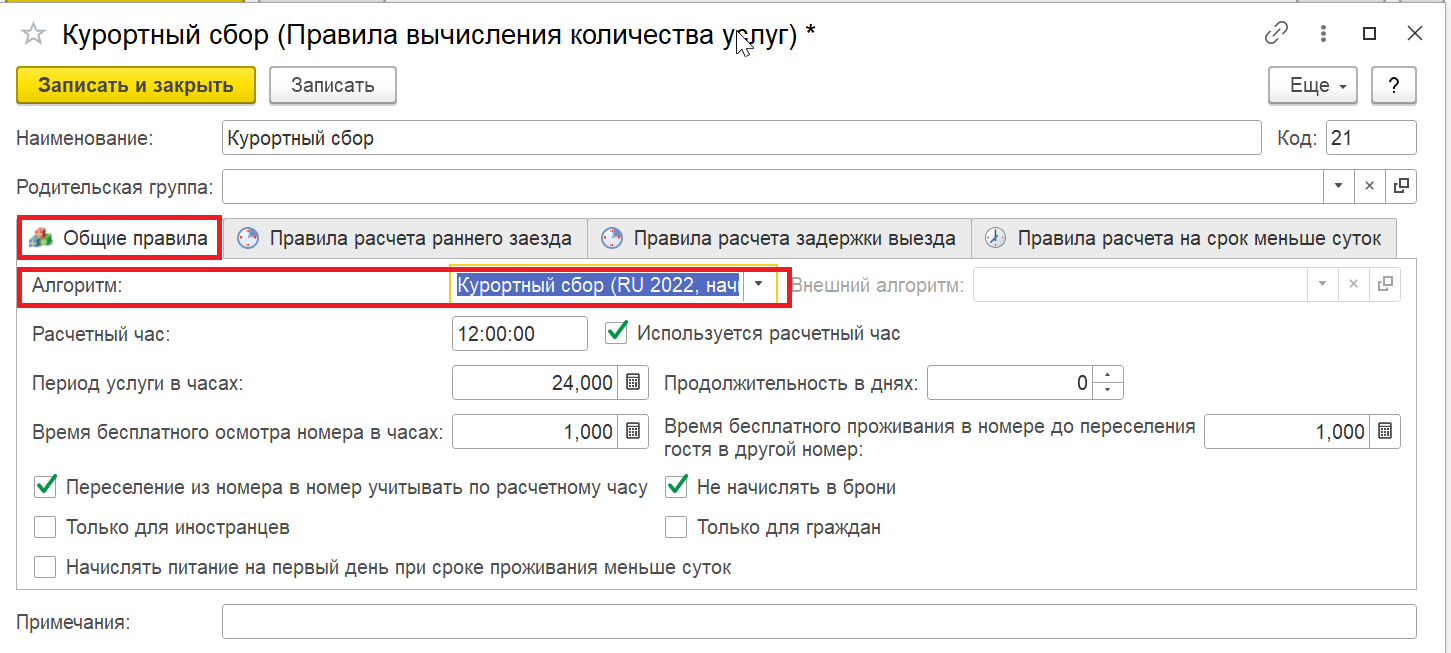Open Правила расчета раннего заезда tab

click(404, 238)
